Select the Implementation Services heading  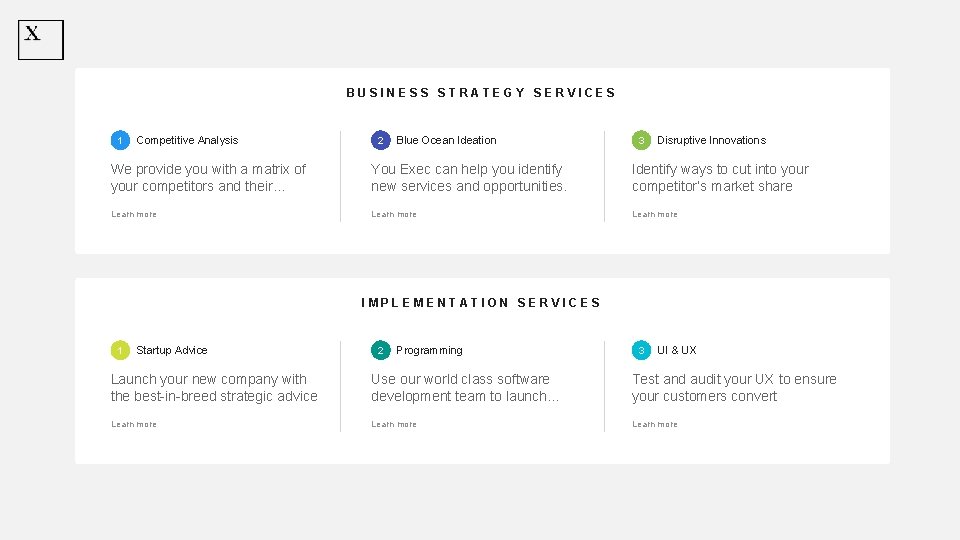[481, 303]
